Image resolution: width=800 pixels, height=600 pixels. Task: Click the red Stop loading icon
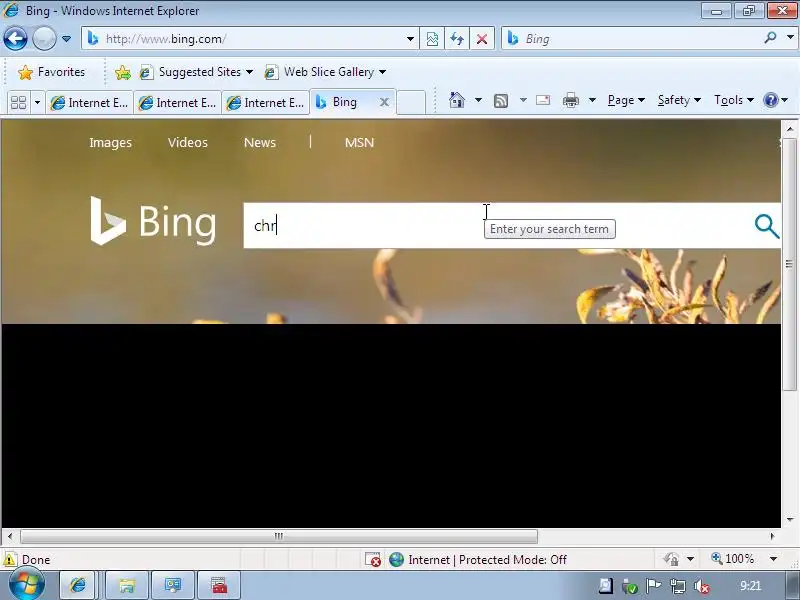(482, 39)
